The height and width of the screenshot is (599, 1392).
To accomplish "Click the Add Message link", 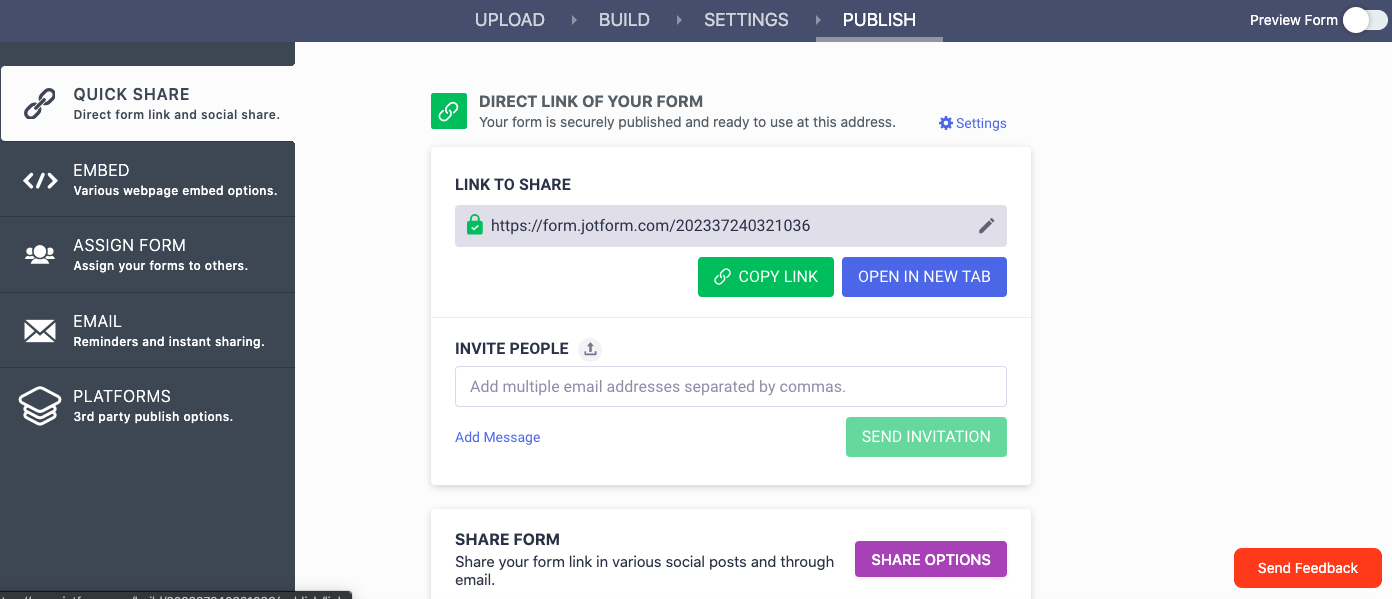I will click(497, 437).
